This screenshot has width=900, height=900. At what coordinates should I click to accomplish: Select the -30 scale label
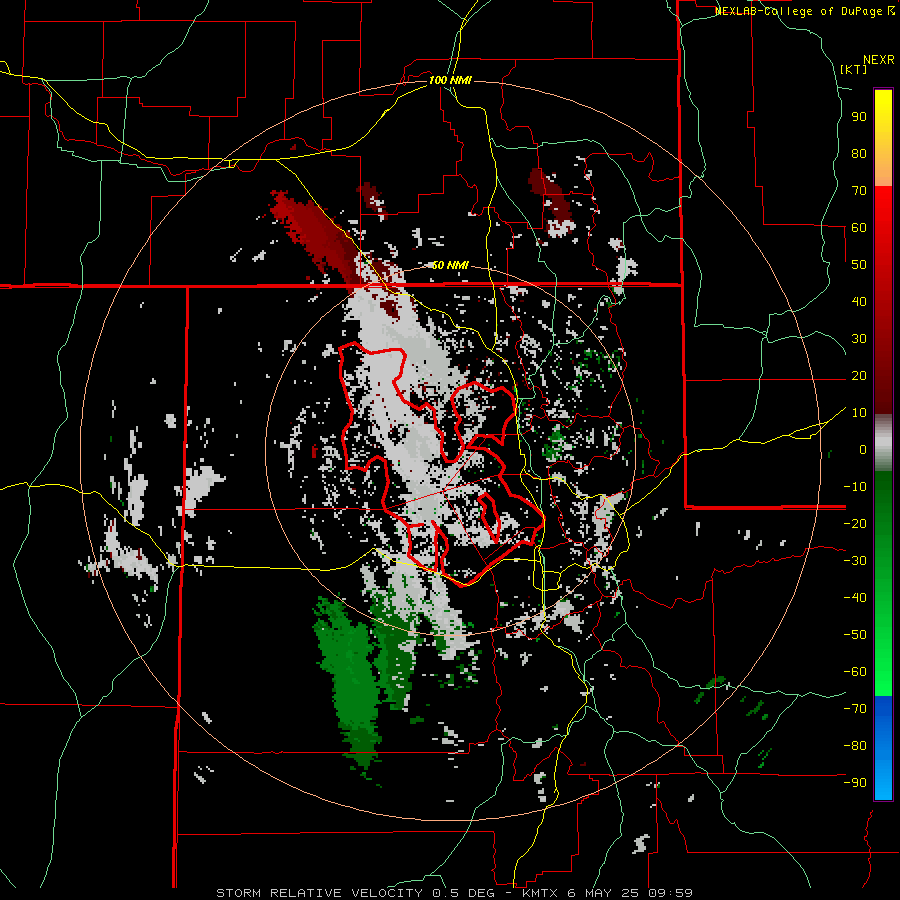click(855, 561)
